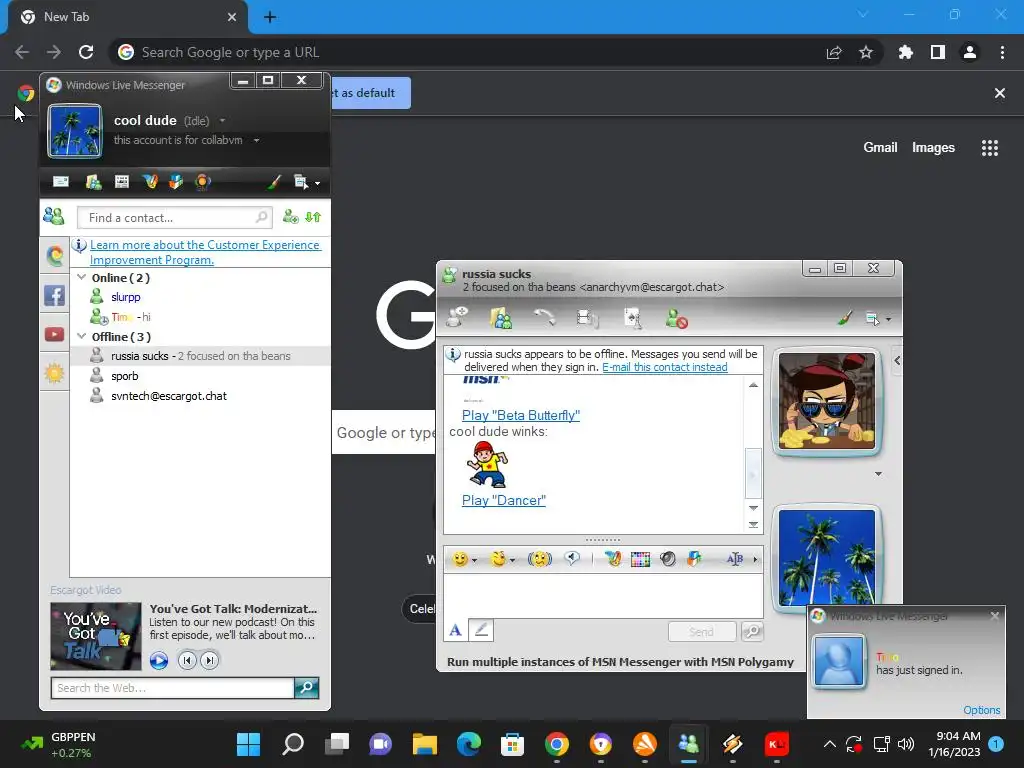Block this contact icon in chat toolbar

coord(677,319)
